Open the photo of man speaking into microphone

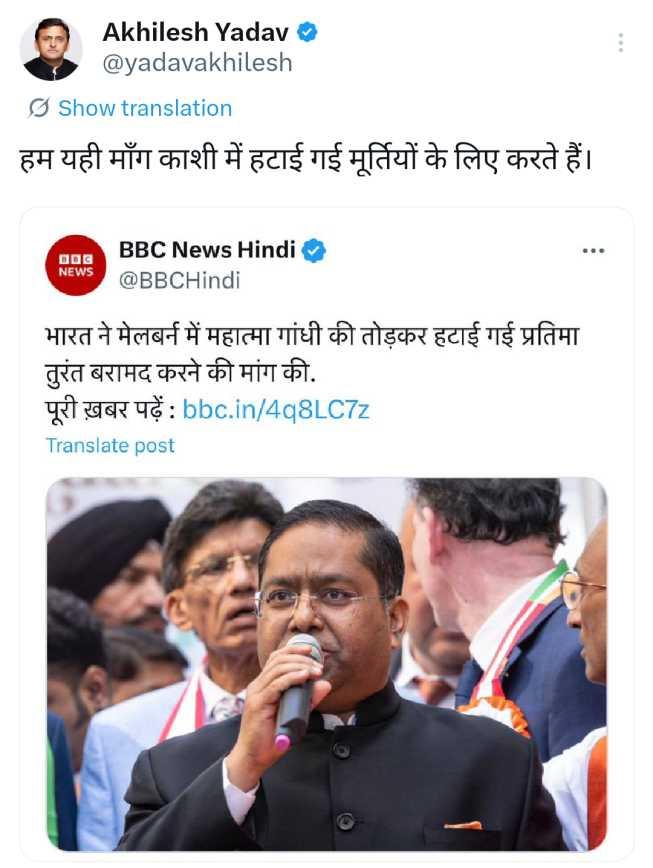click(x=326, y=664)
